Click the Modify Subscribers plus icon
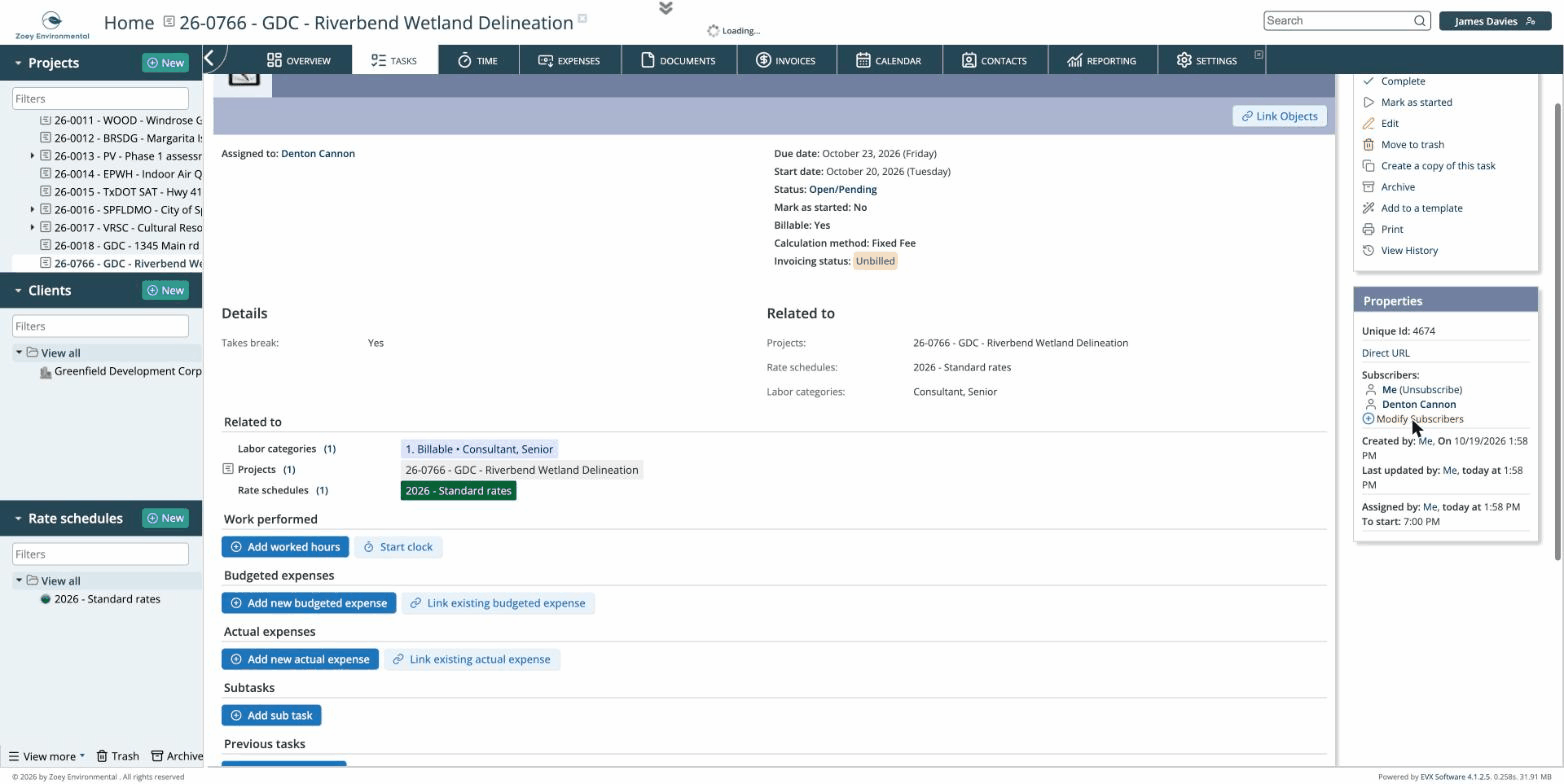 coord(1368,419)
